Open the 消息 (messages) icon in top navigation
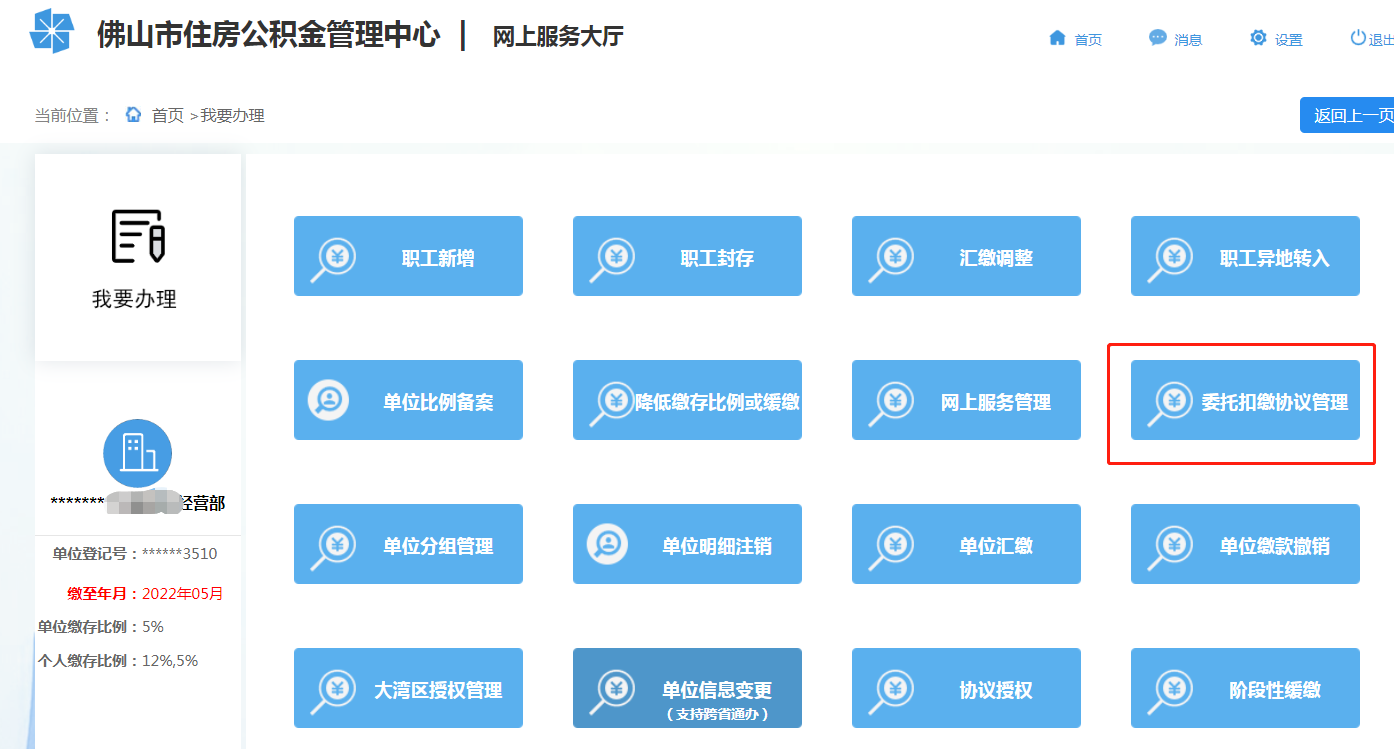1394x749 pixels. pos(1157,38)
